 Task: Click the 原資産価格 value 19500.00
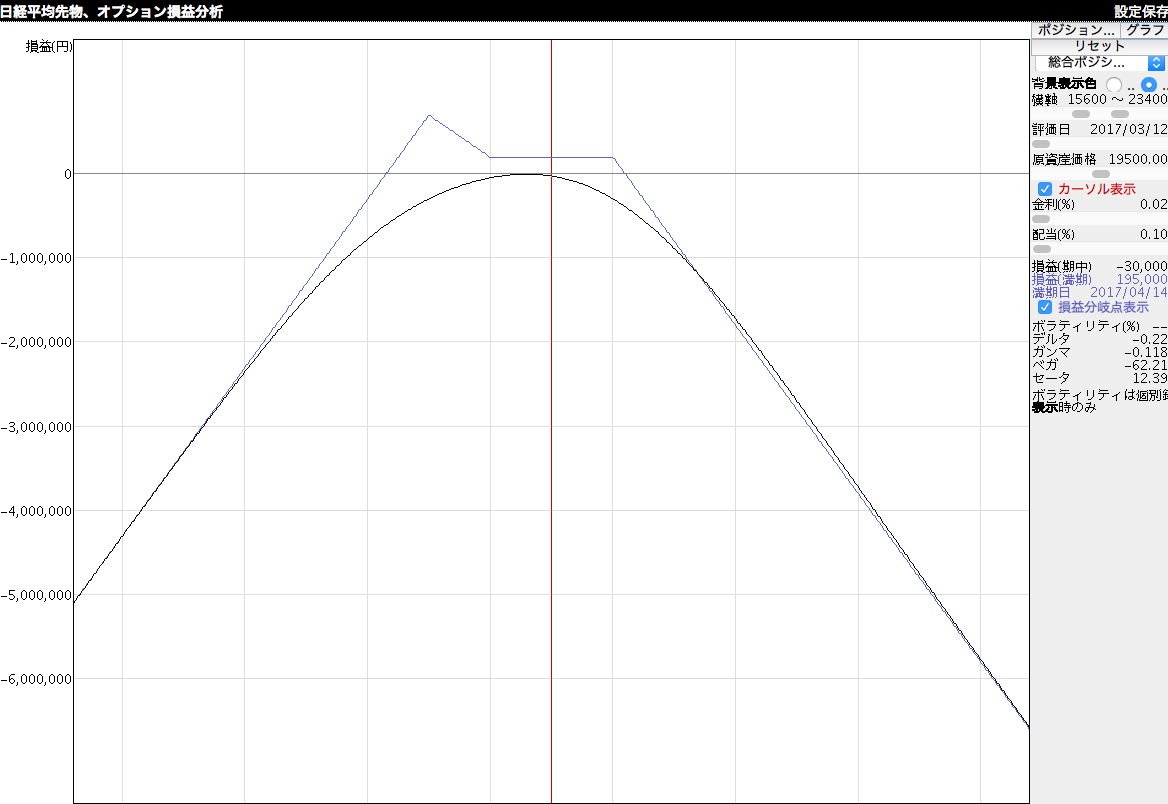(1138, 159)
